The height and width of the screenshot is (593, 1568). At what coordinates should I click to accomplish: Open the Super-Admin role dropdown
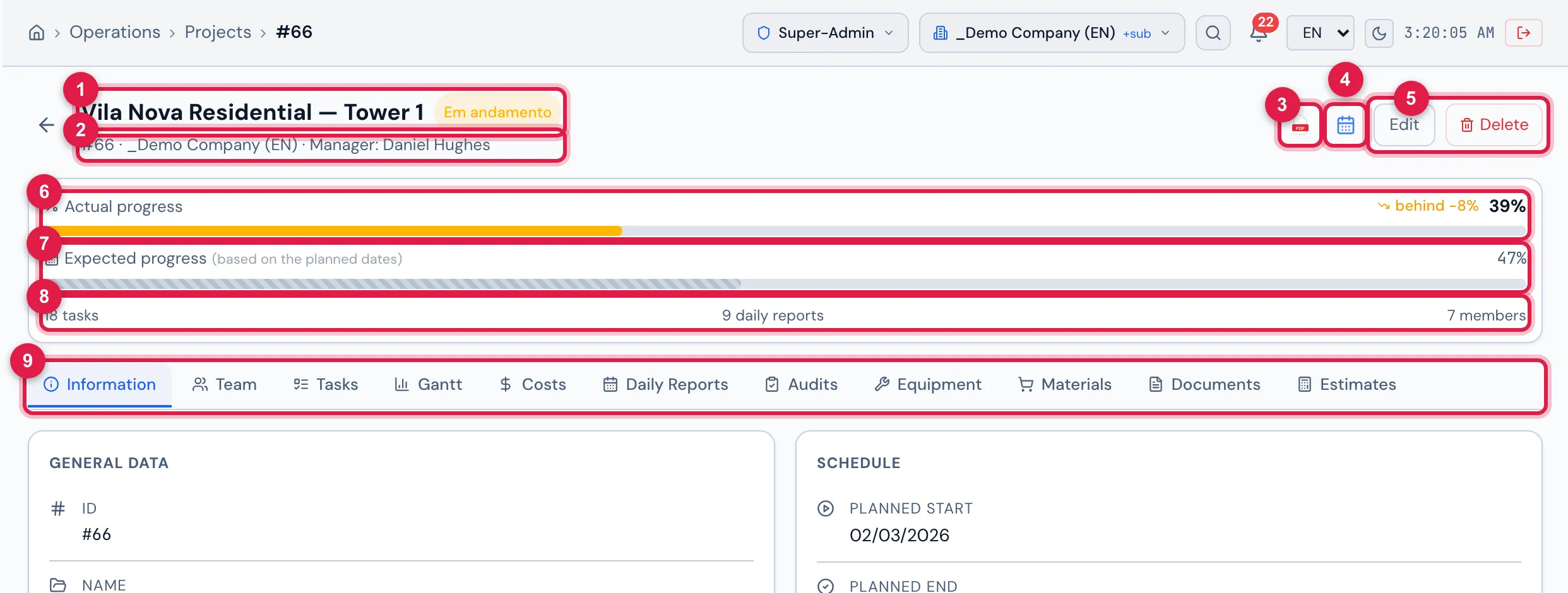pyautogui.click(x=825, y=33)
